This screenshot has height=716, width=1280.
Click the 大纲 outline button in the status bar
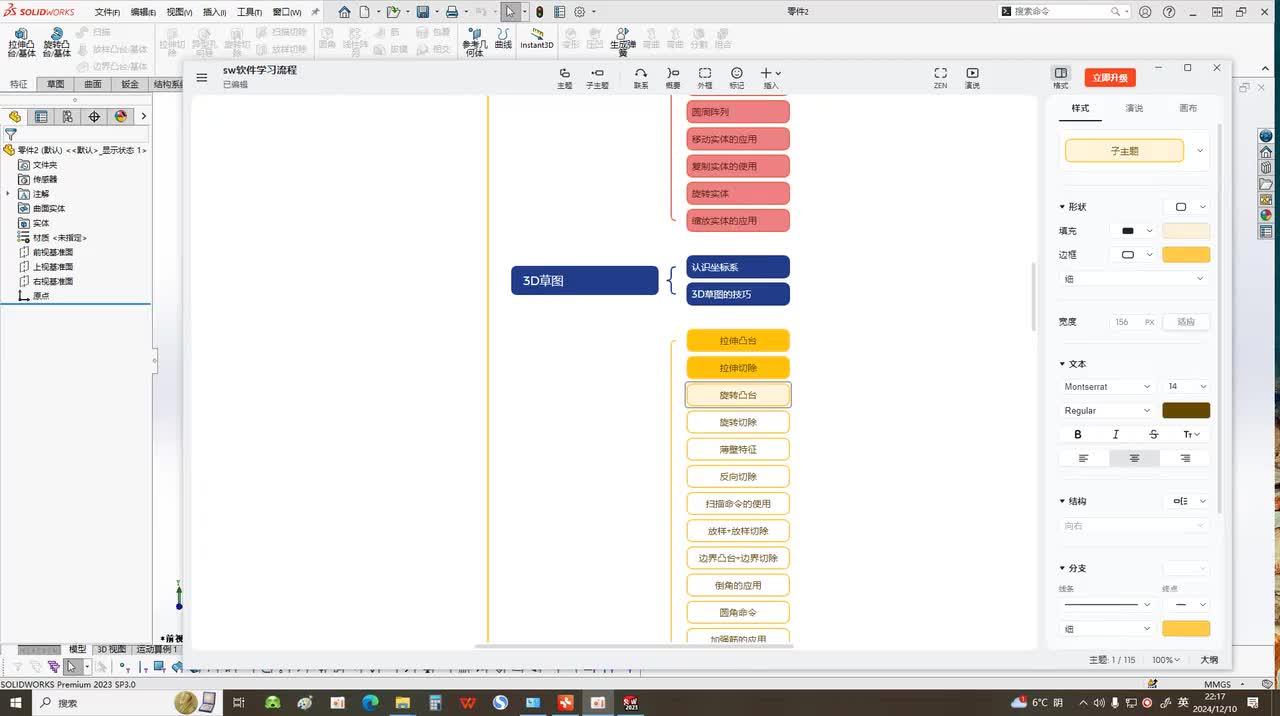1209,660
